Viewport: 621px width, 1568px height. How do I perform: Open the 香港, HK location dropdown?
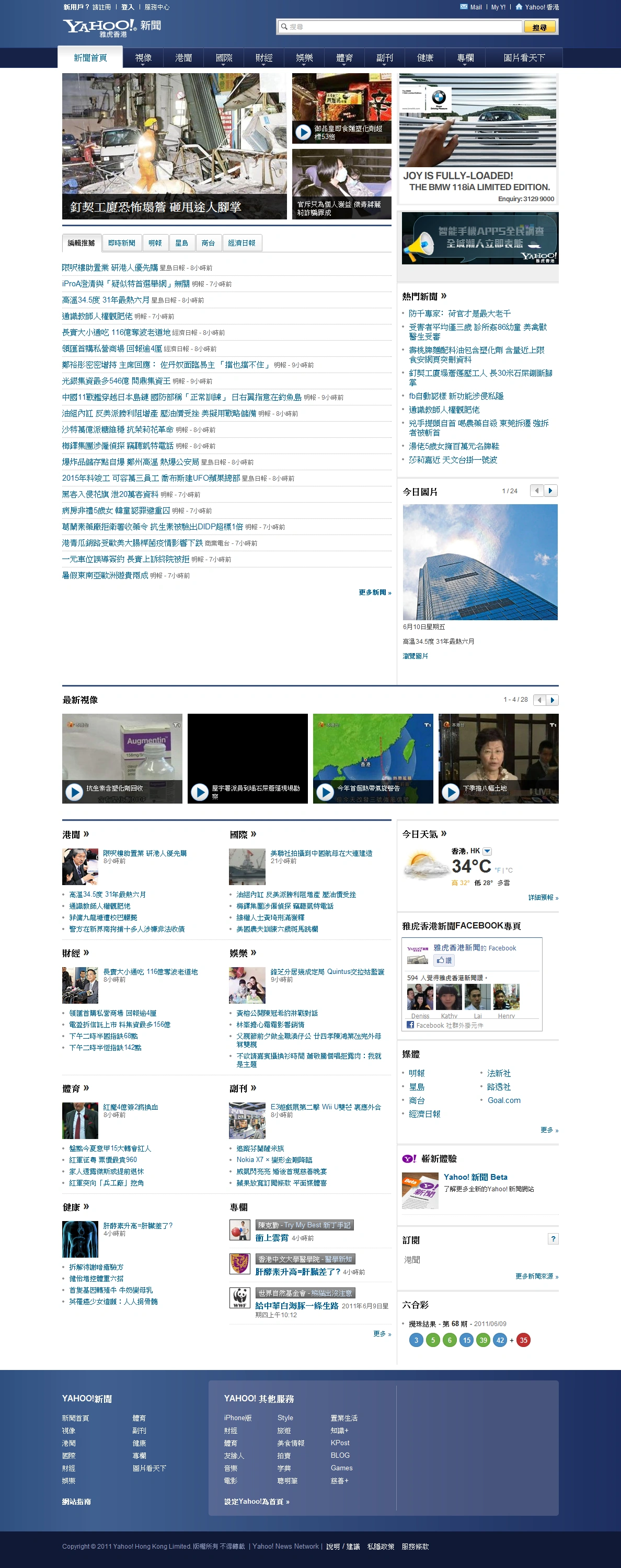pos(487,852)
